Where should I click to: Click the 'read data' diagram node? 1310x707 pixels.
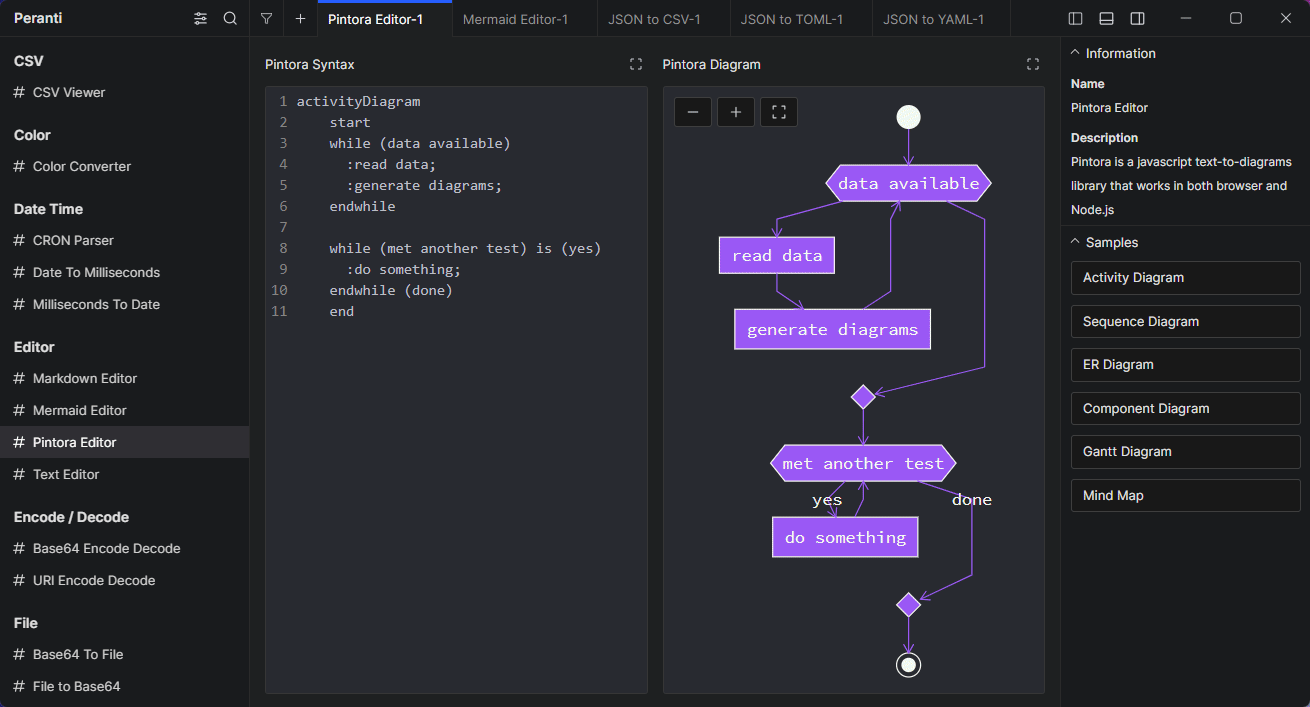(776, 255)
